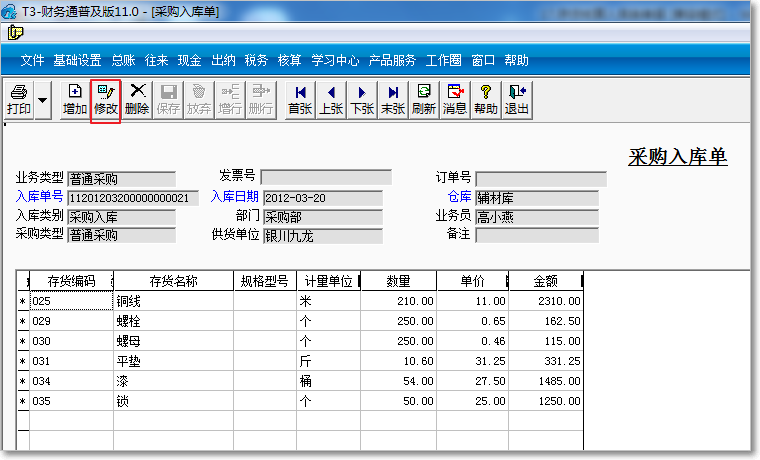Select the 螺栓 item name cell
Viewport: 760px width, 460px height.
tap(174, 321)
